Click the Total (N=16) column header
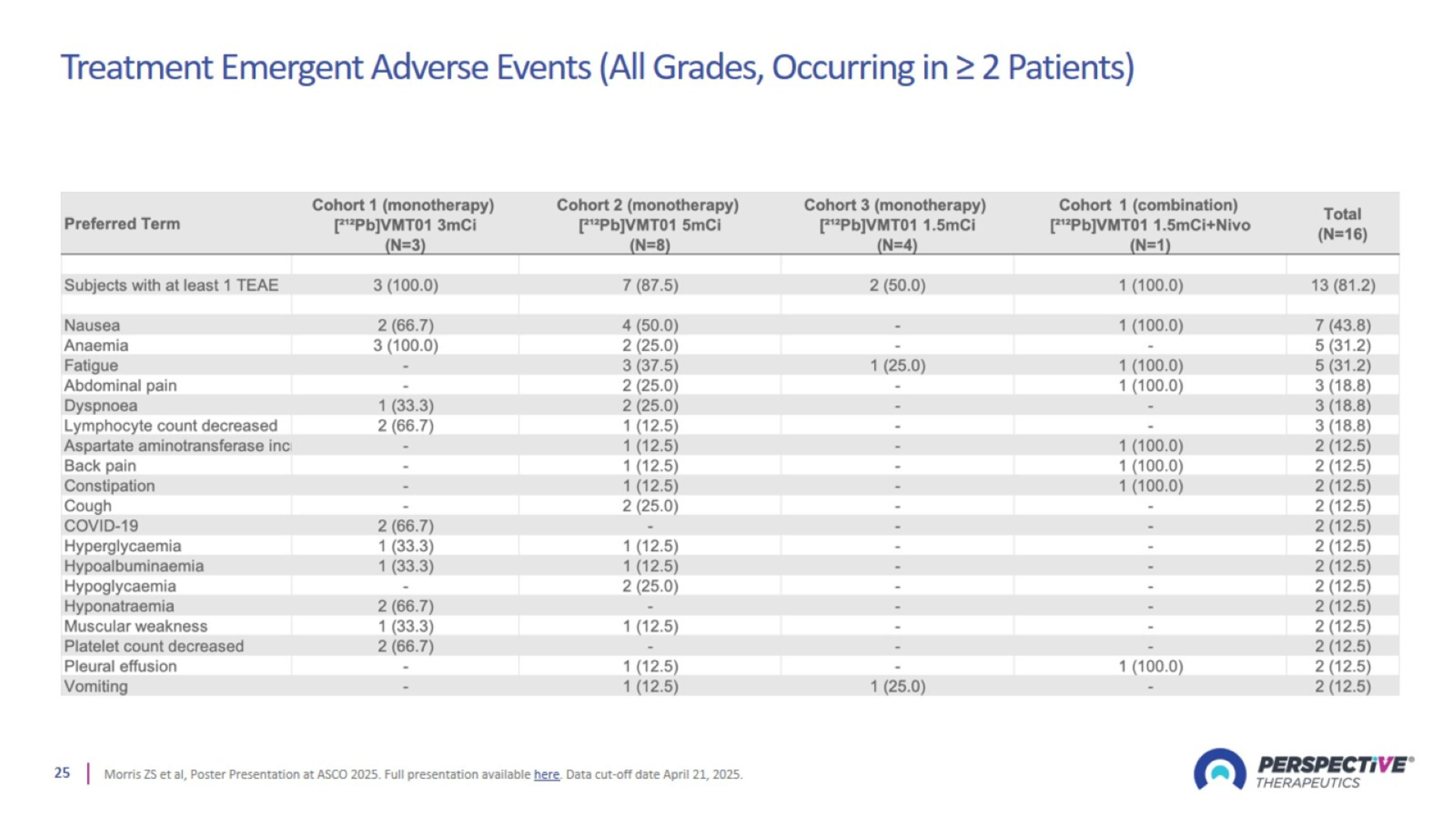The image size is (1456, 819). (1342, 224)
